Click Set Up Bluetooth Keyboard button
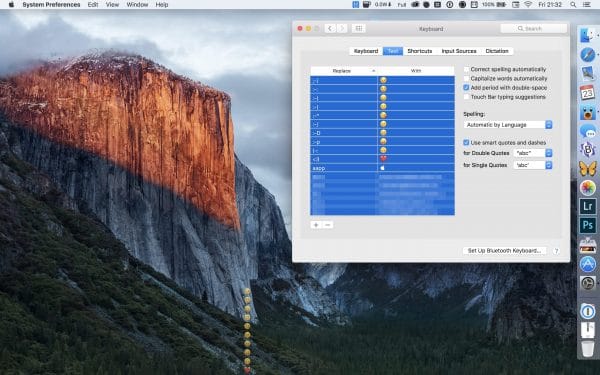The image size is (600, 375). 504,251
